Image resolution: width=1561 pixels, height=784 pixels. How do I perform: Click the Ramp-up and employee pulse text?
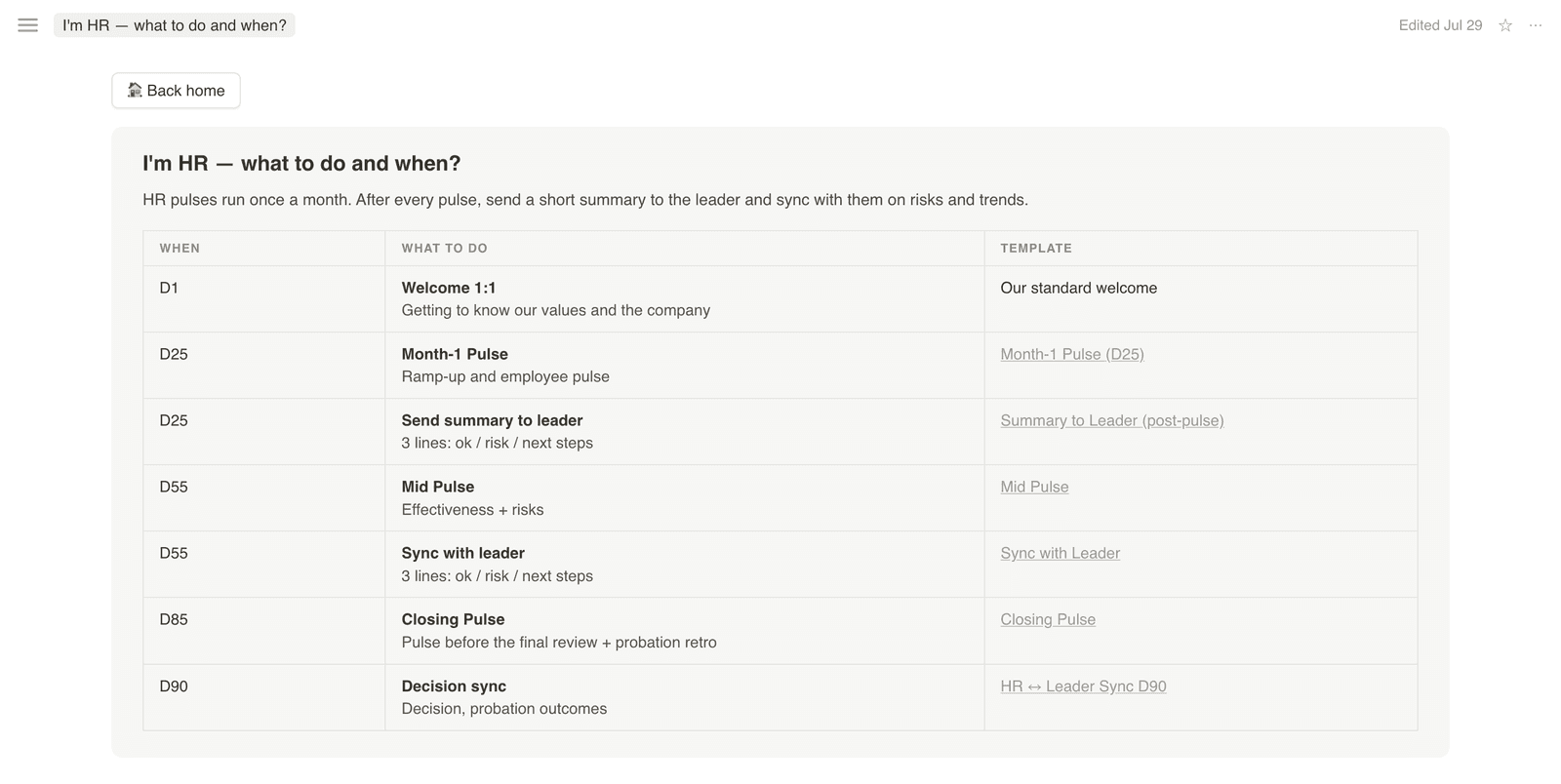click(x=505, y=376)
